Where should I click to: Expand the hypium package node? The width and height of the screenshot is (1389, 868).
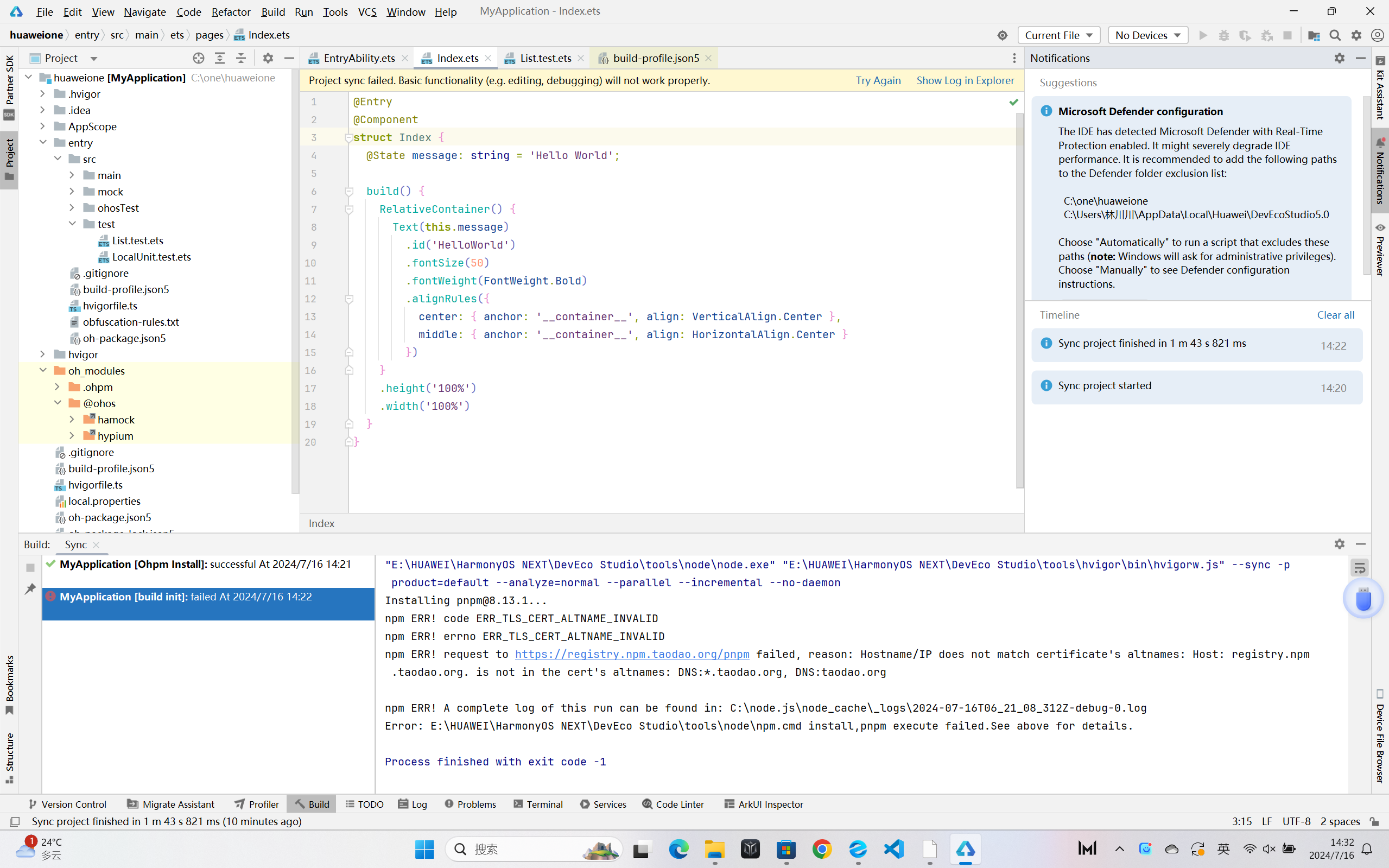tap(72, 436)
